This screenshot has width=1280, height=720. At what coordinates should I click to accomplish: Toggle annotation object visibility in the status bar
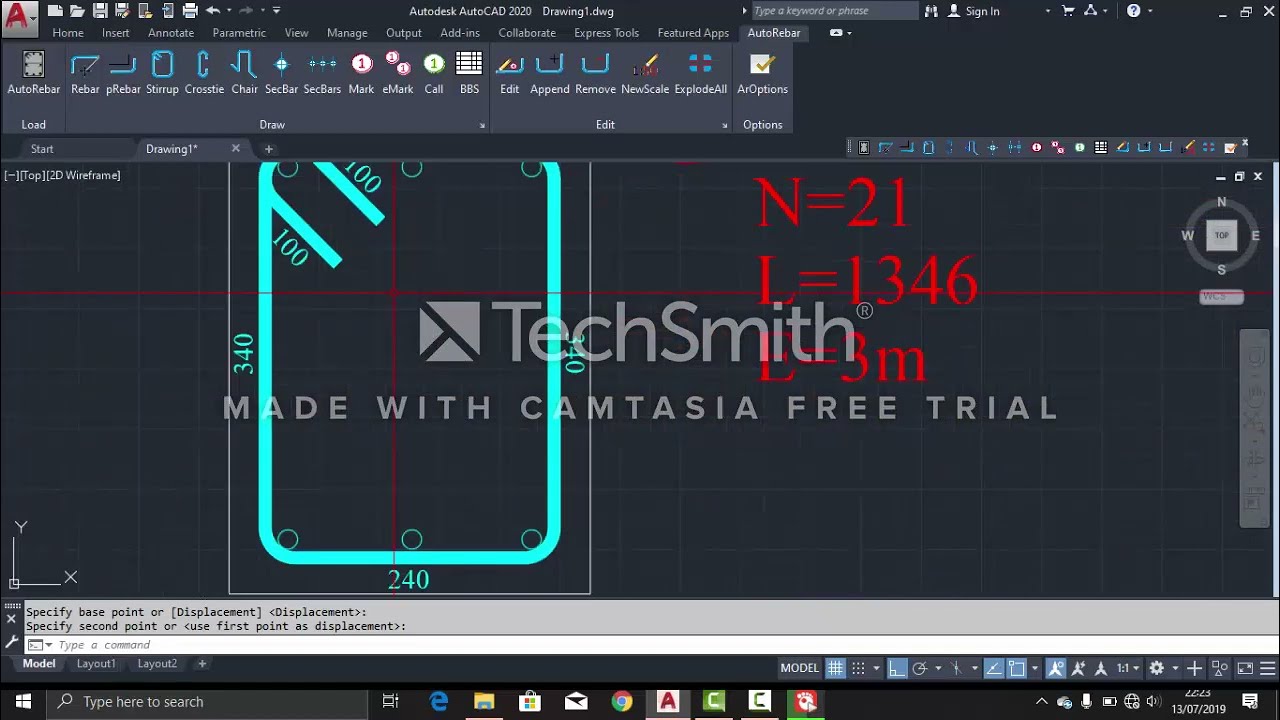pos(1055,668)
